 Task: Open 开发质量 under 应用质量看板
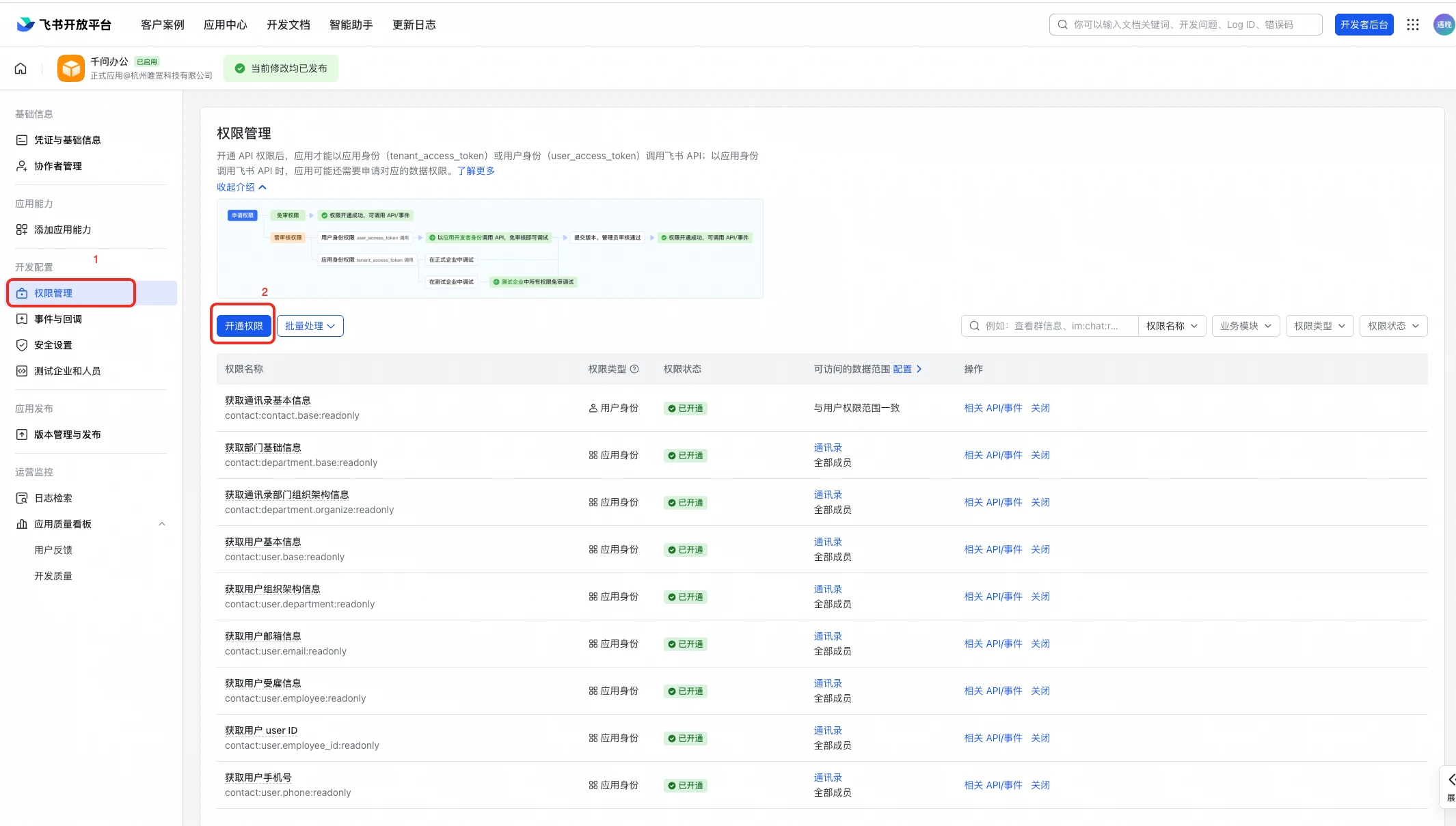(53, 576)
